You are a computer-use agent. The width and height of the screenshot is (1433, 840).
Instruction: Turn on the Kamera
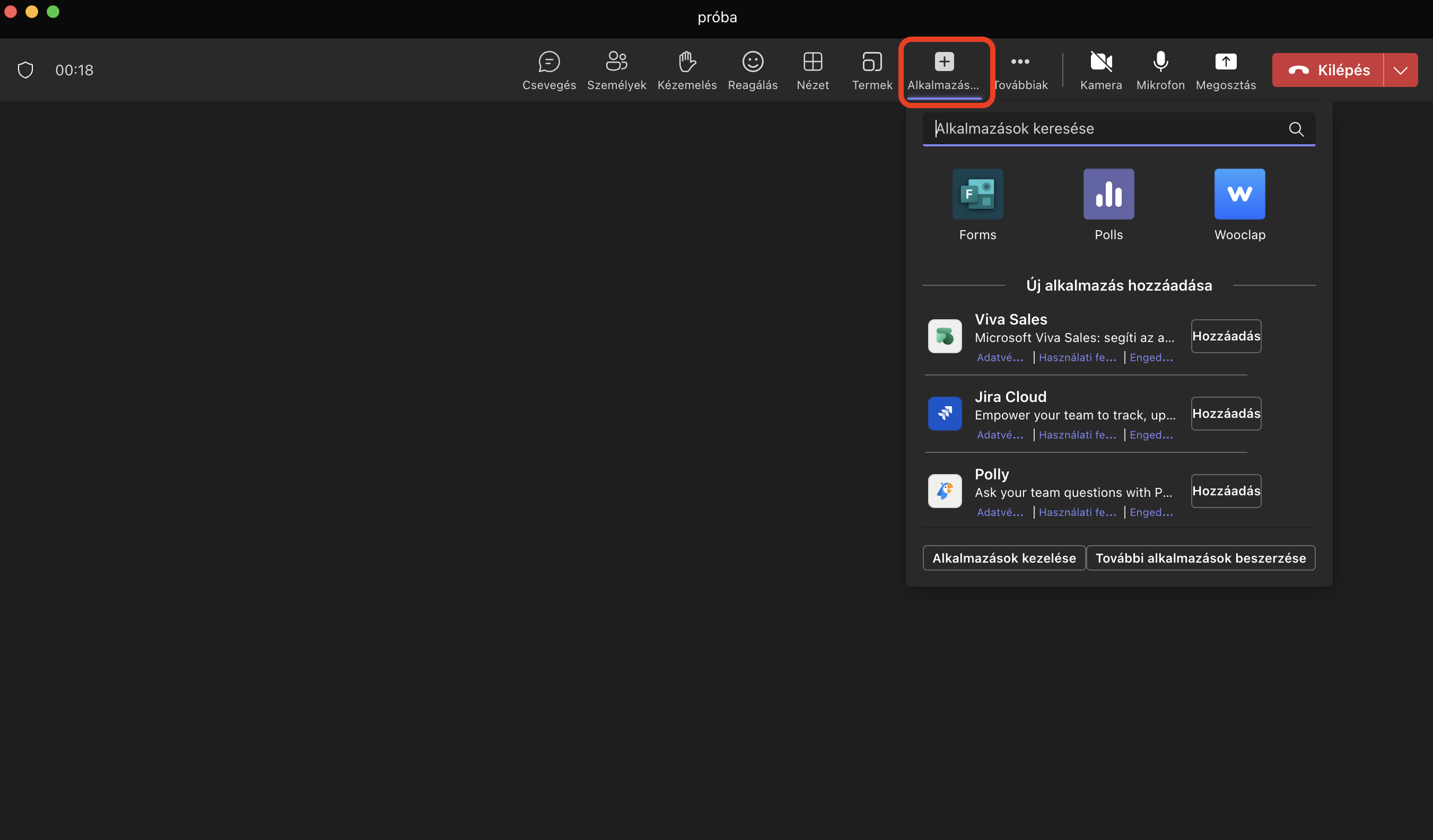point(1101,71)
